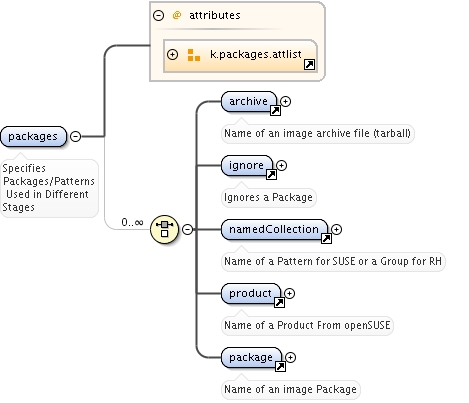Select the namedCollection element node
469x403 pixels.
274,229
